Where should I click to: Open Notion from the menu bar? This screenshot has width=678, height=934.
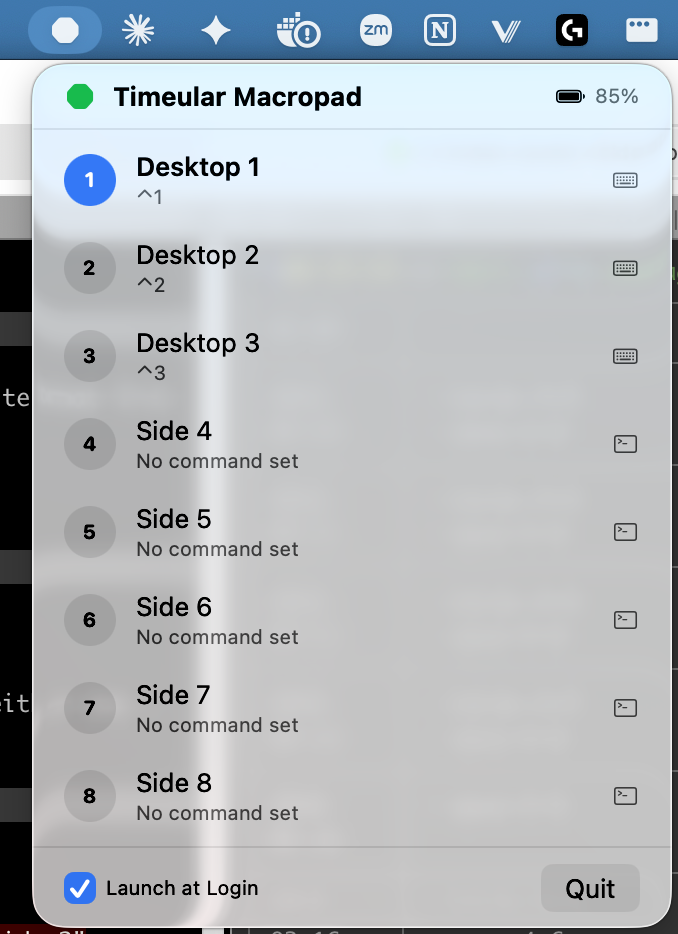pyautogui.click(x=439, y=30)
